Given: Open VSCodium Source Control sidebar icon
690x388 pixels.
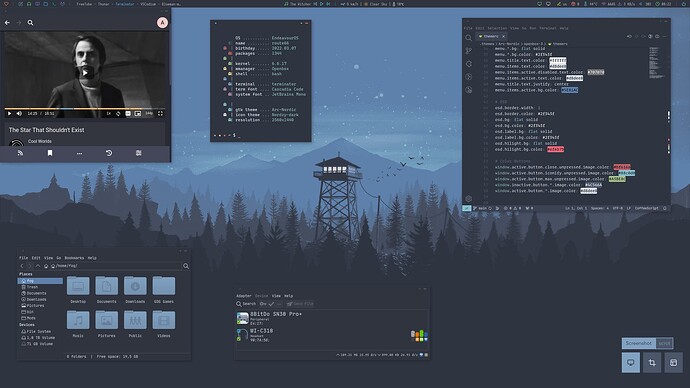Looking at the screenshot, I should point(469,51).
